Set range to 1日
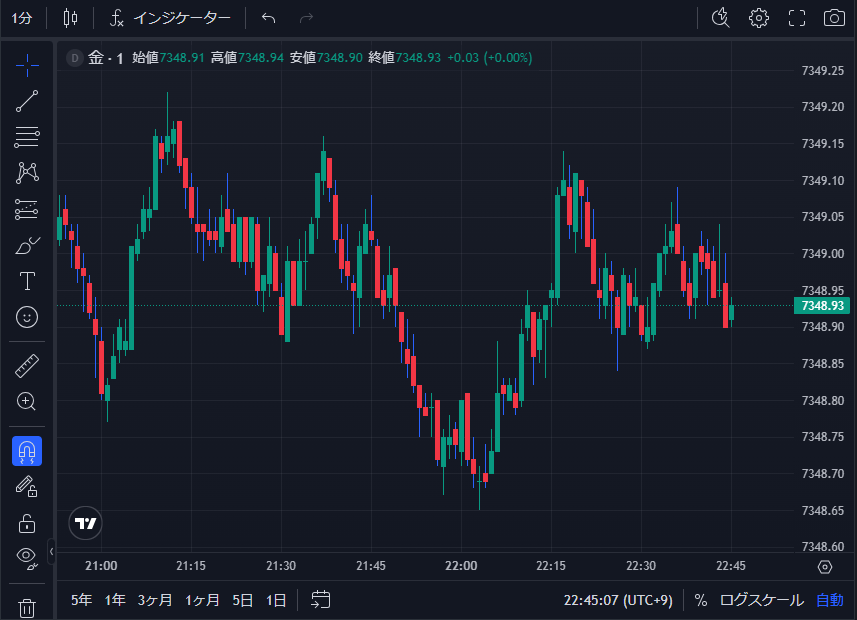This screenshot has width=857, height=620. tap(276, 600)
